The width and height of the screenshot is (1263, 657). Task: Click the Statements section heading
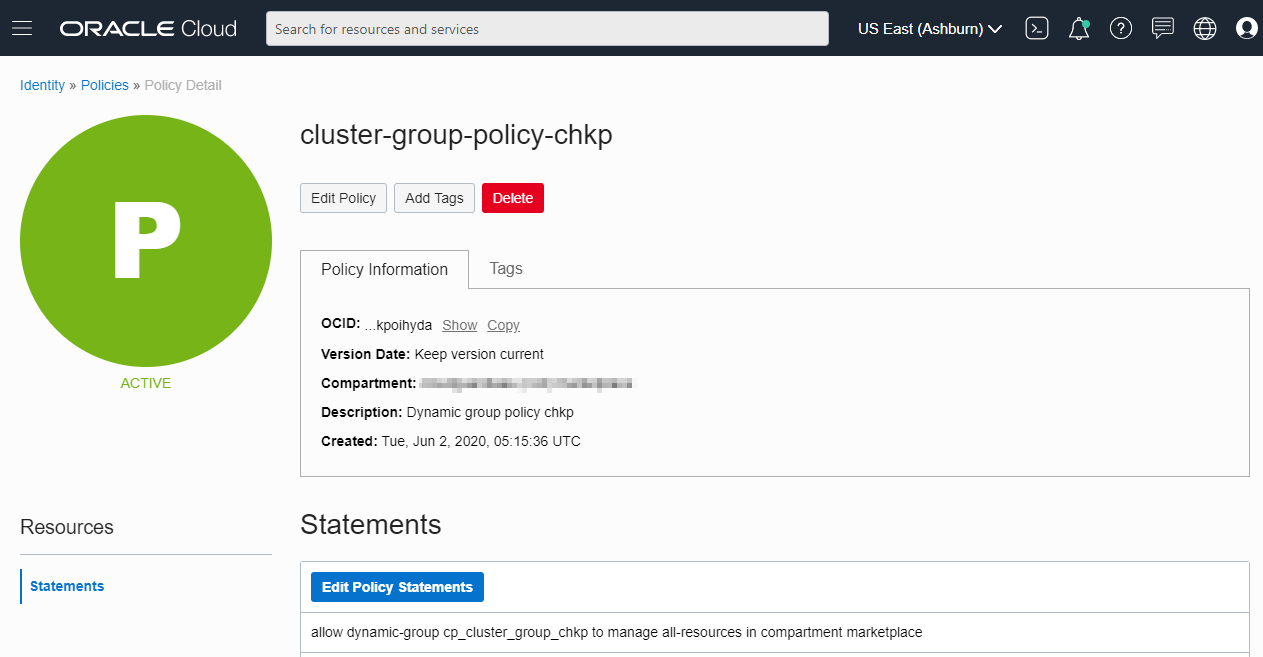click(370, 524)
